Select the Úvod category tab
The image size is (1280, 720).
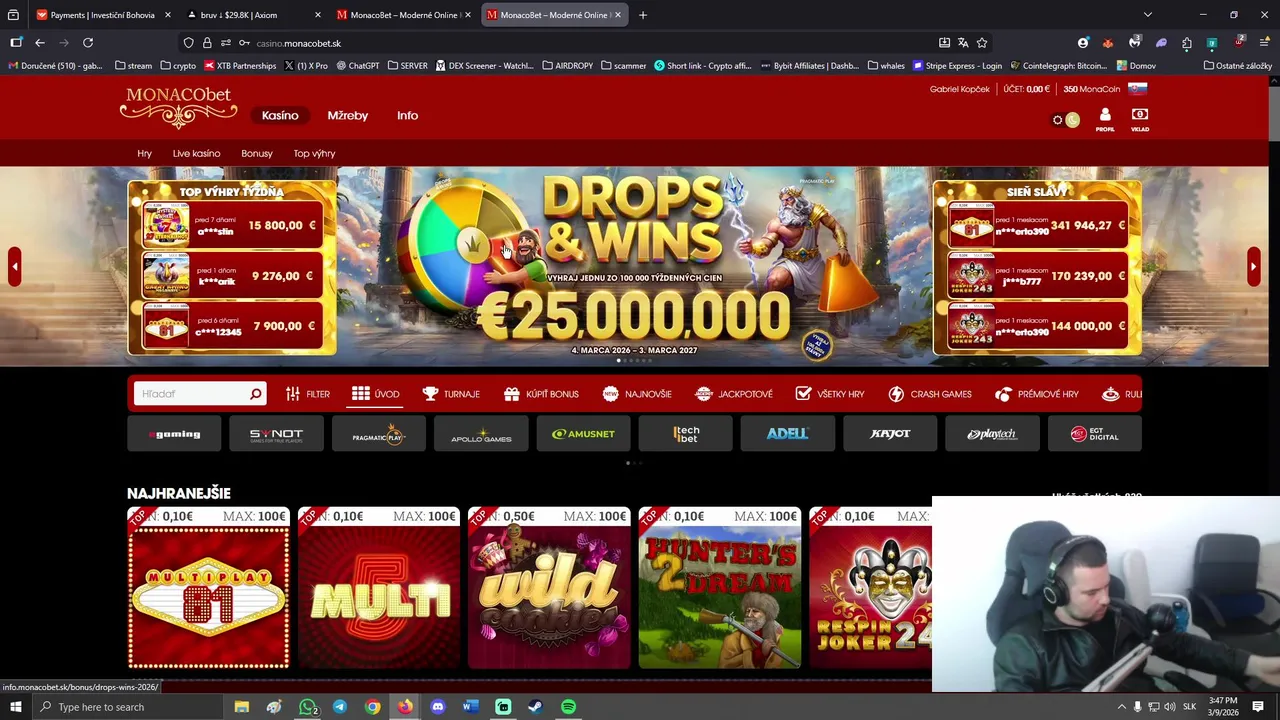click(x=375, y=394)
